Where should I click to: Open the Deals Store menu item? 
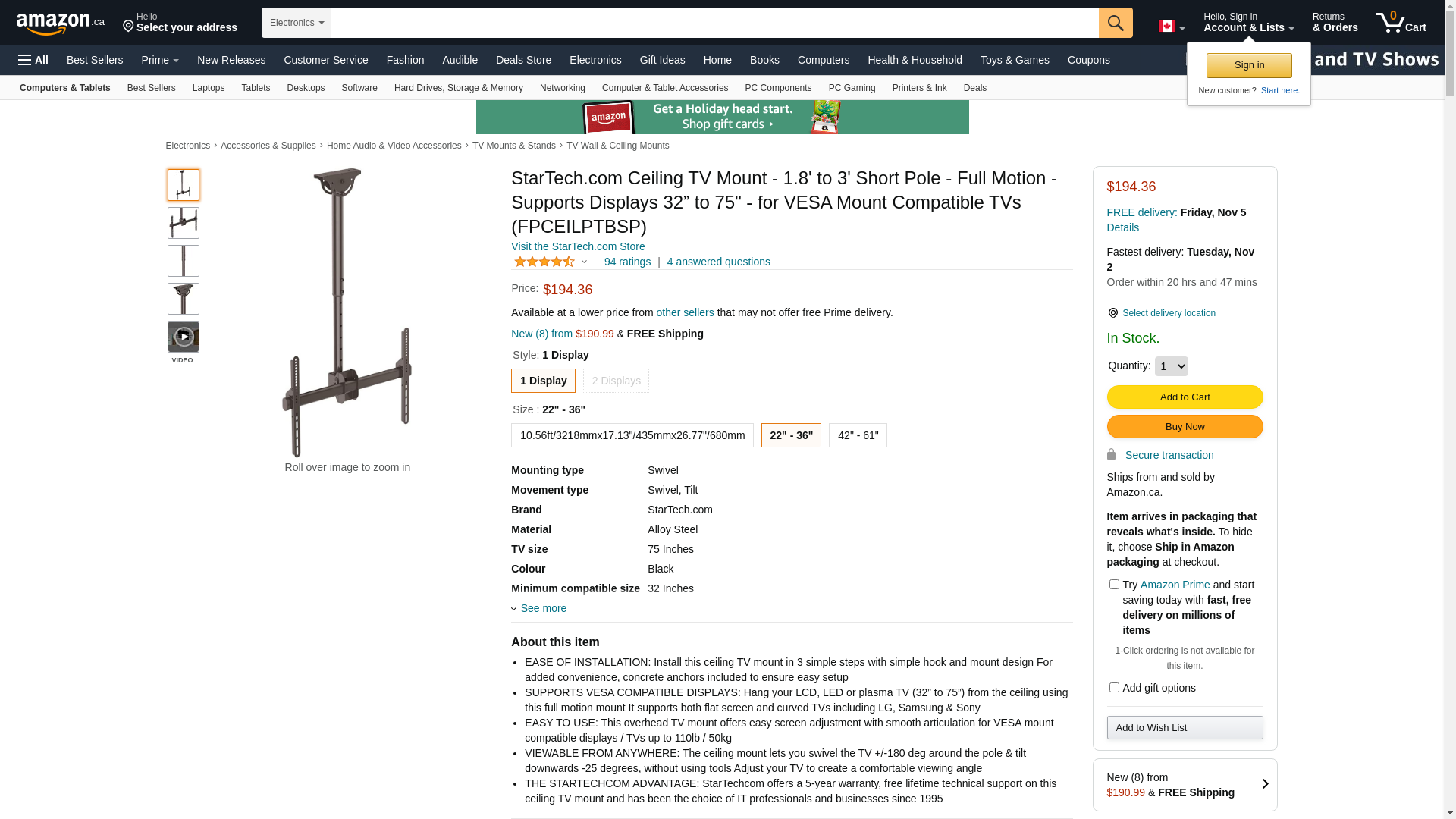click(x=523, y=60)
